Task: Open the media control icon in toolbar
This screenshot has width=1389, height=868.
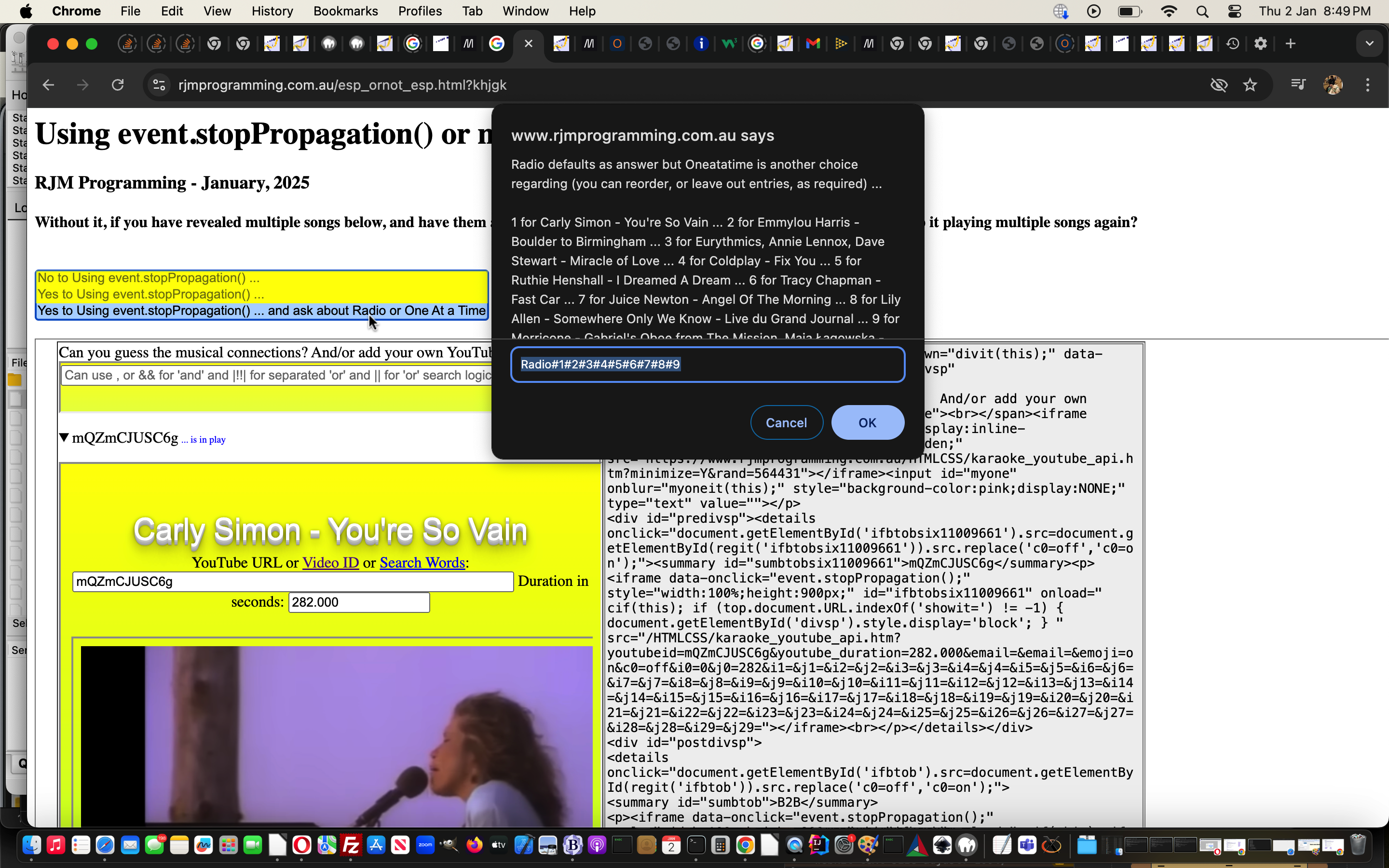Action: 1298,85
